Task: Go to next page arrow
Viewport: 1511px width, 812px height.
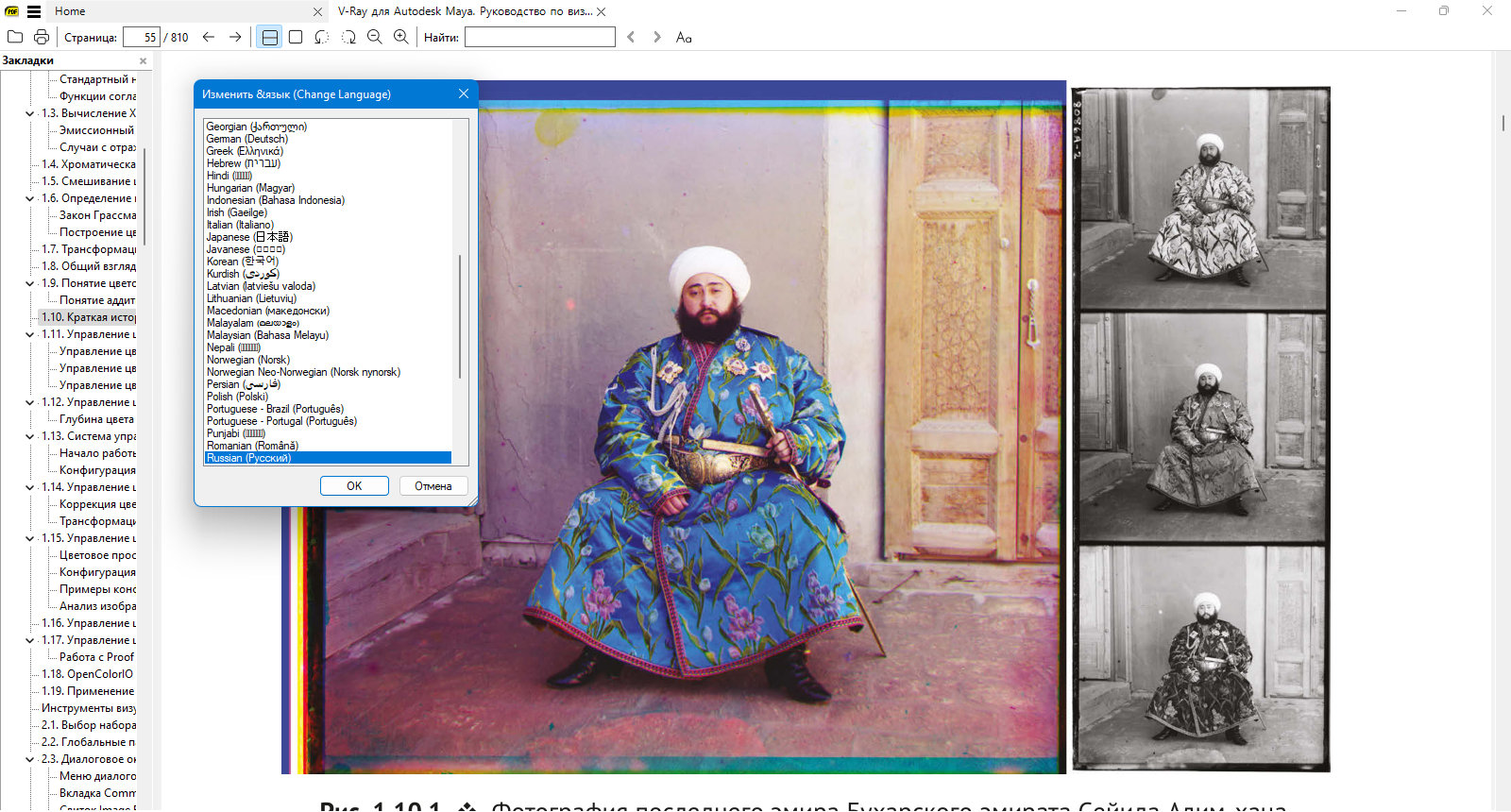Action: pyautogui.click(x=235, y=37)
